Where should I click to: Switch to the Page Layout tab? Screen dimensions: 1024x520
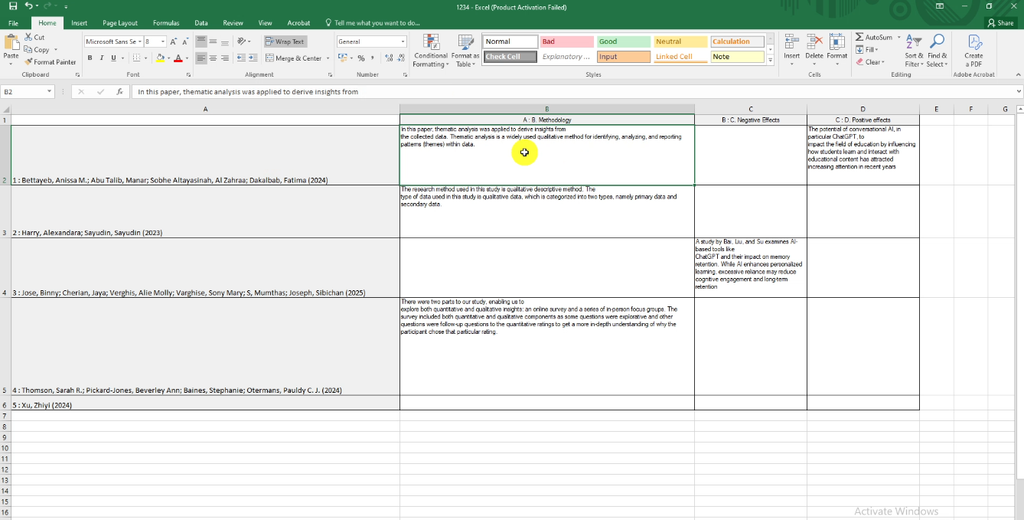coord(120,23)
